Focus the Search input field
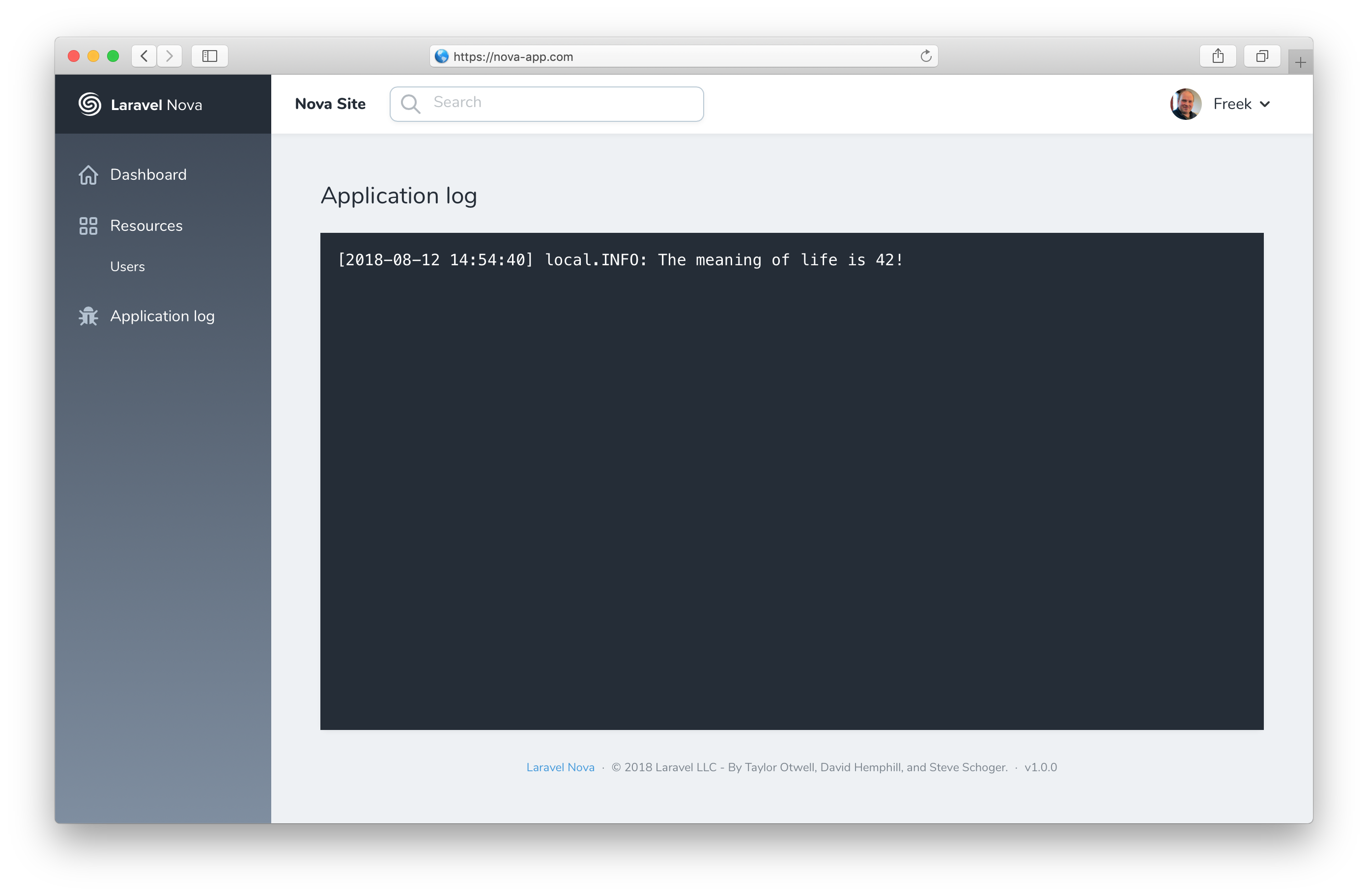Image resolution: width=1368 pixels, height=896 pixels. click(546, 104)
